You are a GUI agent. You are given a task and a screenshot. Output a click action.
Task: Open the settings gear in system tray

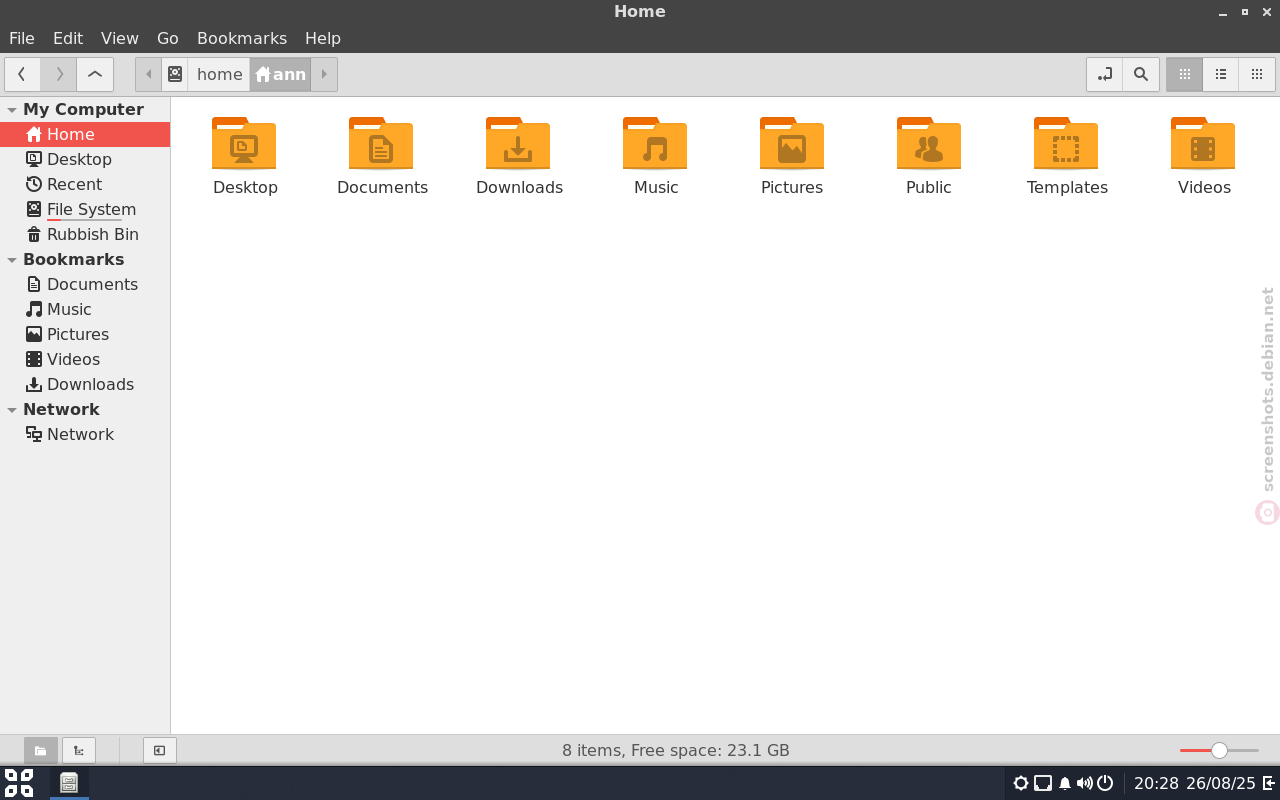coord(1021,783)
